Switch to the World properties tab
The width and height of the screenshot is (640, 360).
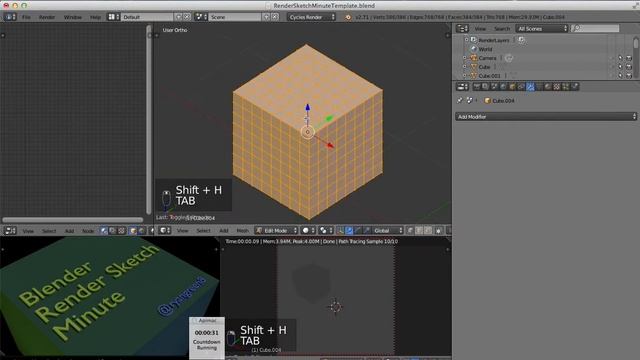pyautogui.click(x=503, y=87)
